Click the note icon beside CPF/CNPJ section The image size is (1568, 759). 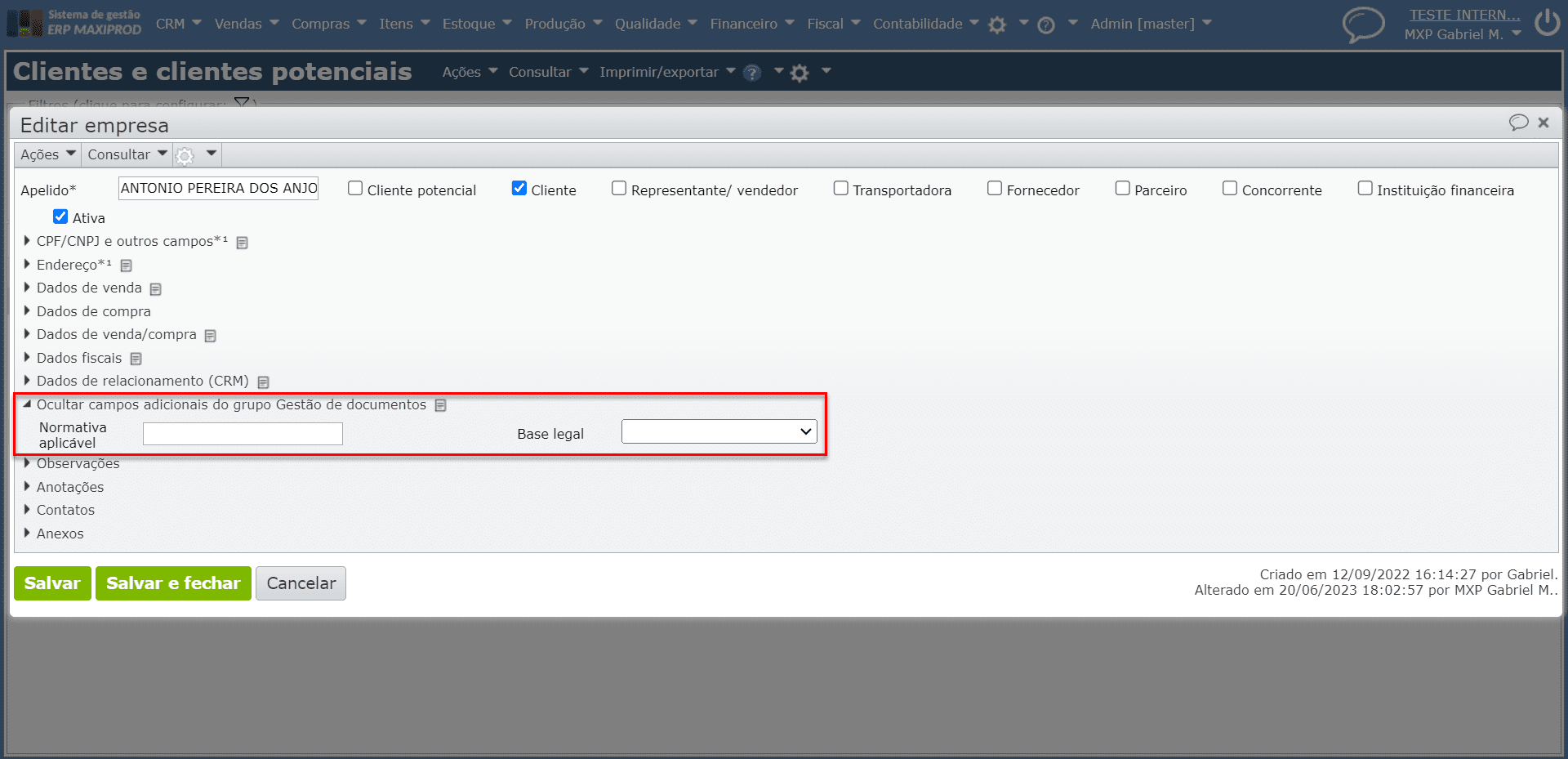point(243,243)
